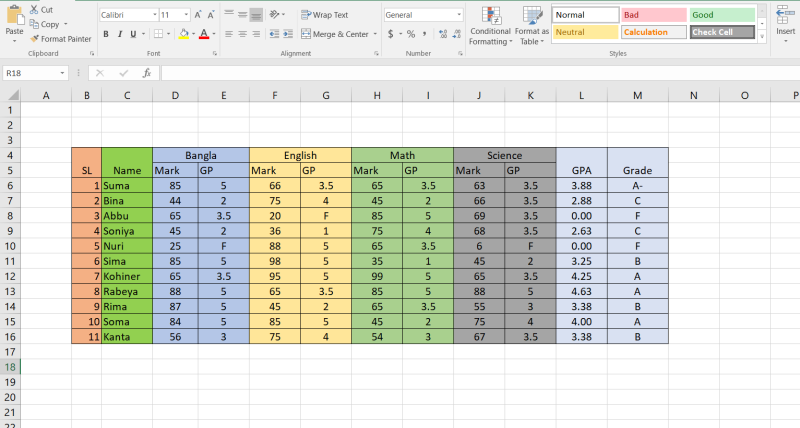Open Merge & Center dropdown arrow

tap(375, 34)
